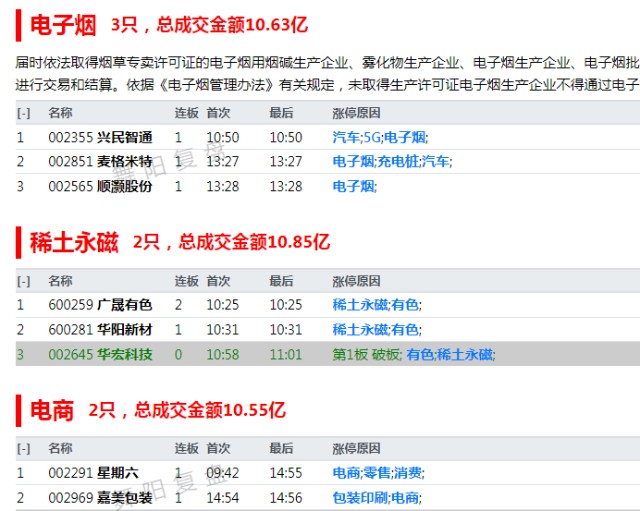
Task: Open the 5G tag in 兴民智通 row
Action: [372, 137]
